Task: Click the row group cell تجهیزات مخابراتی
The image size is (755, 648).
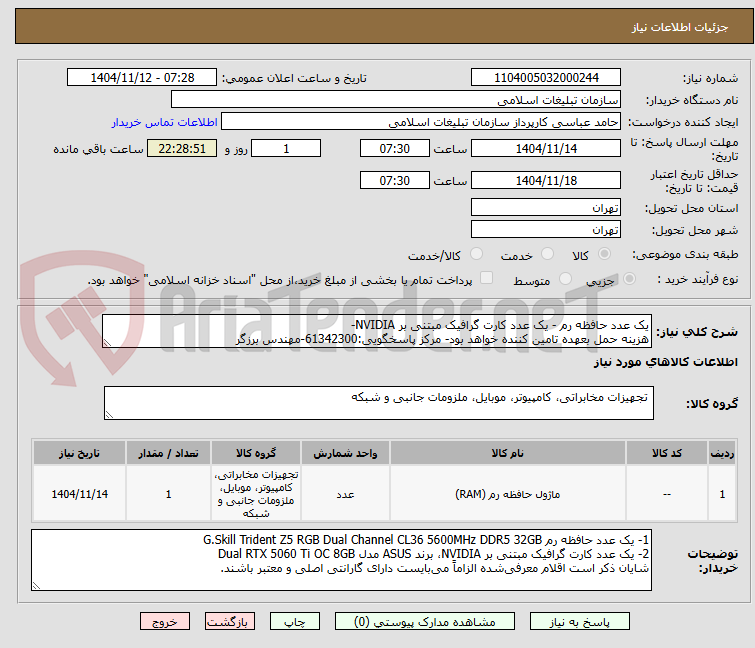Action: (256, 494)
